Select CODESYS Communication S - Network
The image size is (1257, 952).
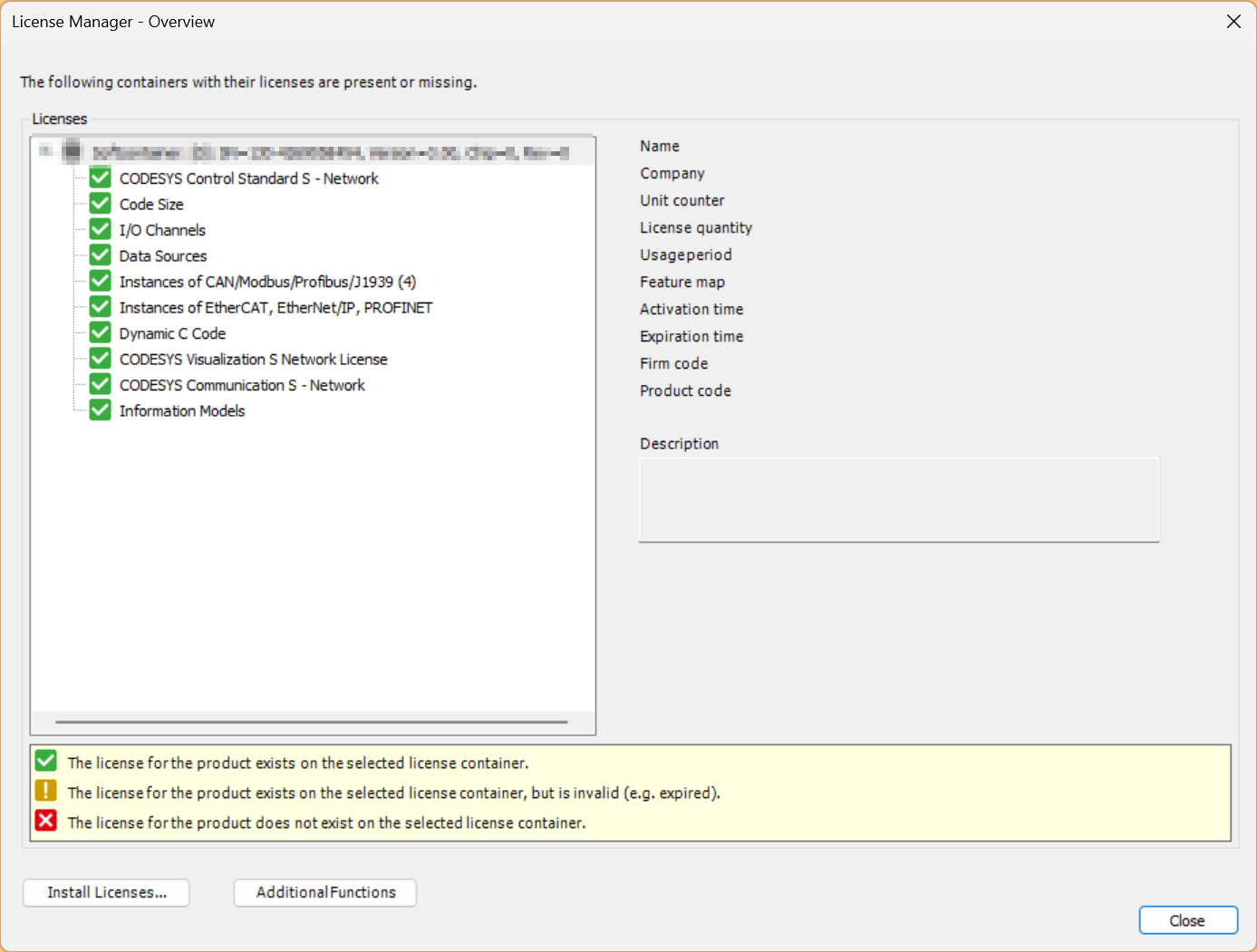coord(242,385)
